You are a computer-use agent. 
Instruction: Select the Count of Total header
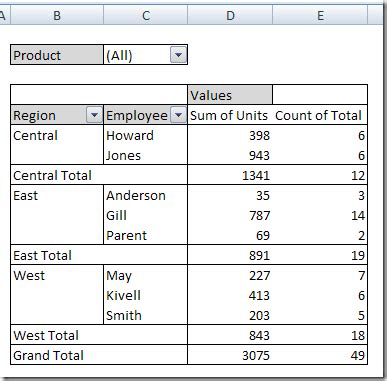coord(320,115)
